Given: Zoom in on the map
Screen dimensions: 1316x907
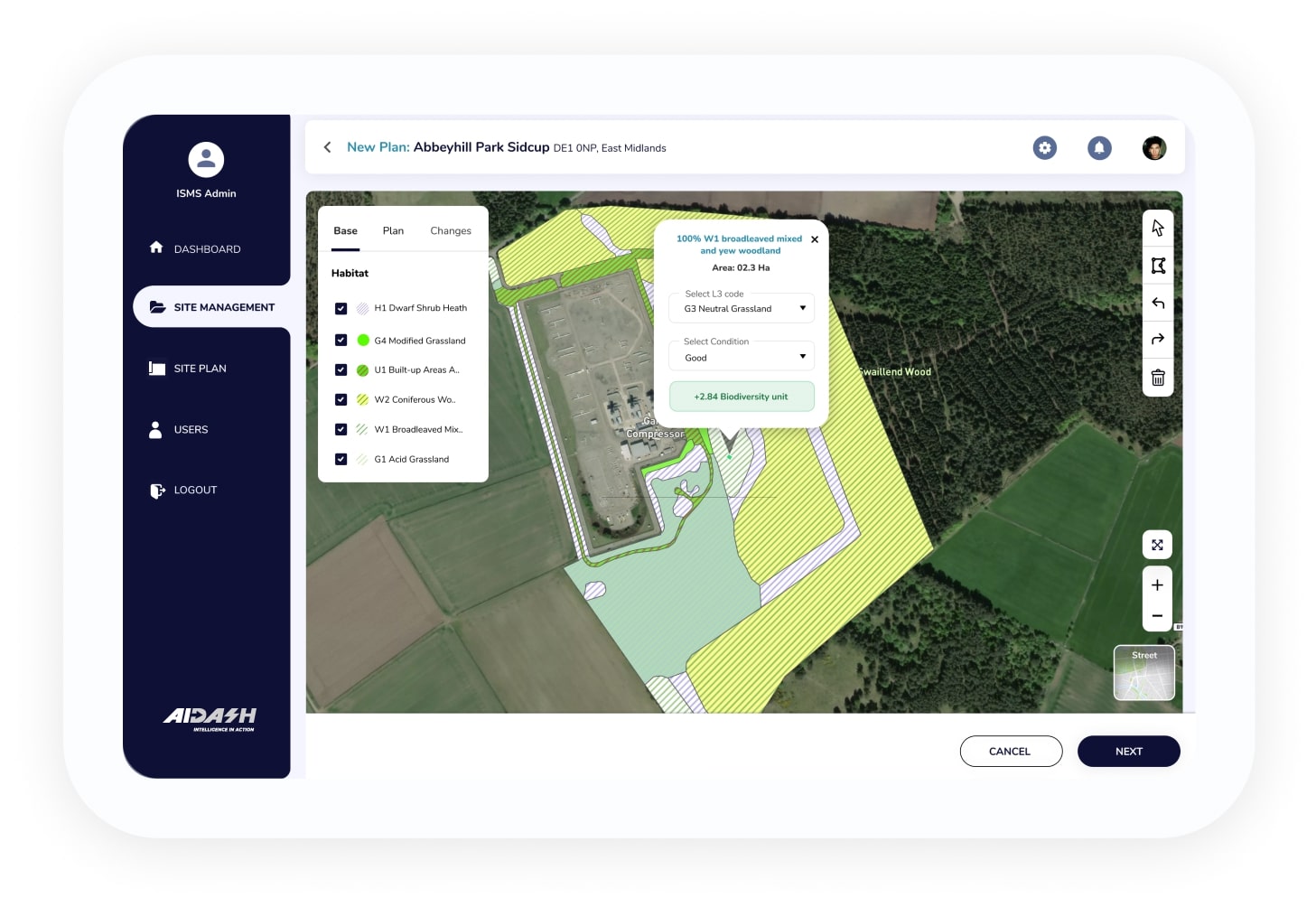Looking at the screenshot, I should pos(1157,584).
